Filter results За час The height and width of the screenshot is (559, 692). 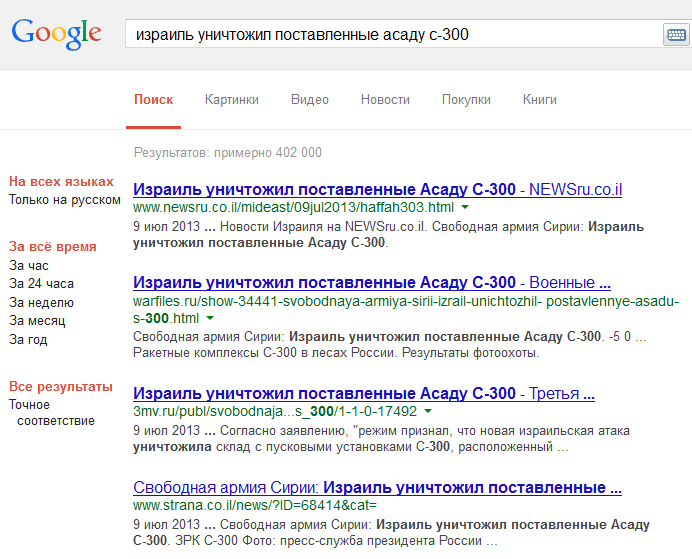coord(29,266)
